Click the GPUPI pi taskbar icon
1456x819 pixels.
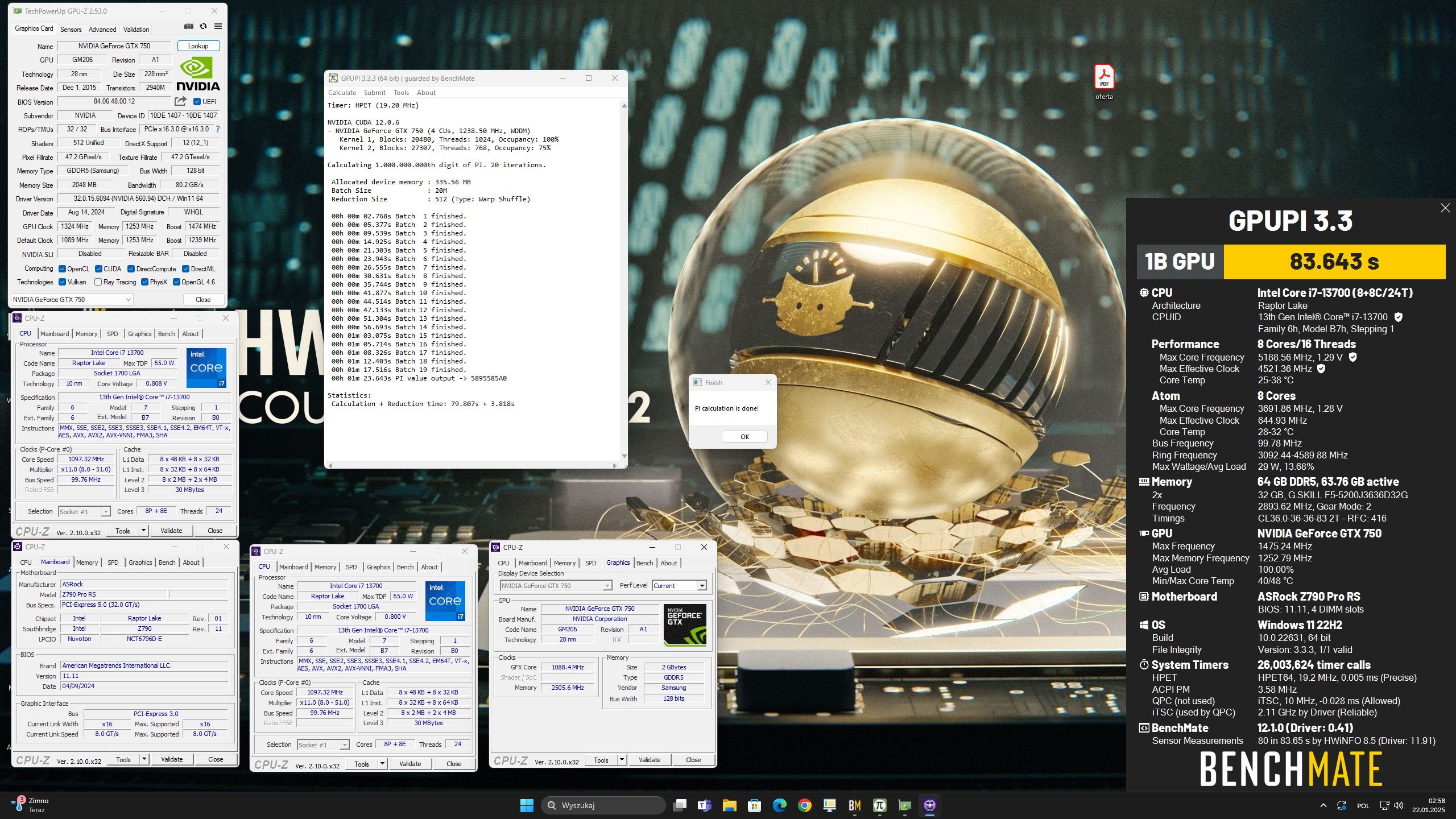coord(879,805)
